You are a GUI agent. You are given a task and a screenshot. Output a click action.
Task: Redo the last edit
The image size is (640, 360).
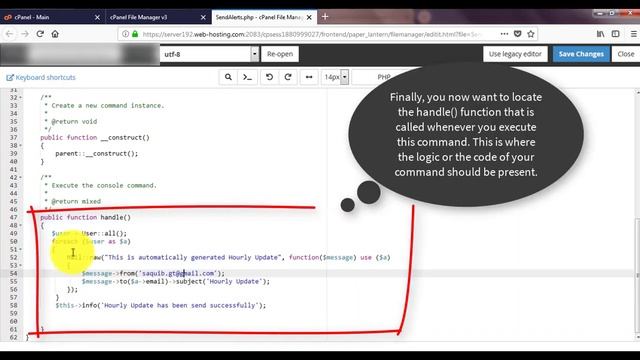pos(288,77)
